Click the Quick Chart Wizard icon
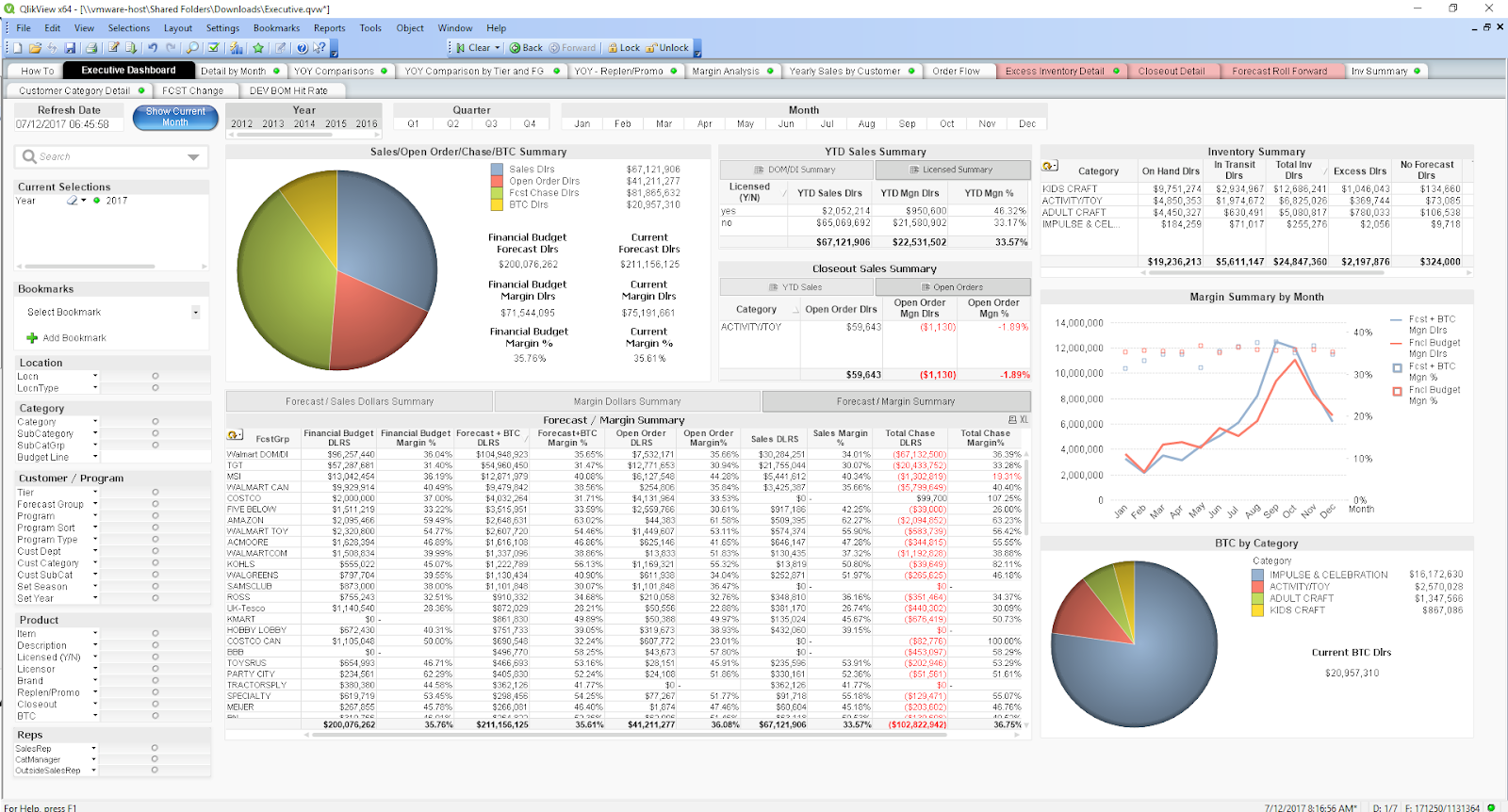This screenshot has width=1508, height=812. pos(236,47)
